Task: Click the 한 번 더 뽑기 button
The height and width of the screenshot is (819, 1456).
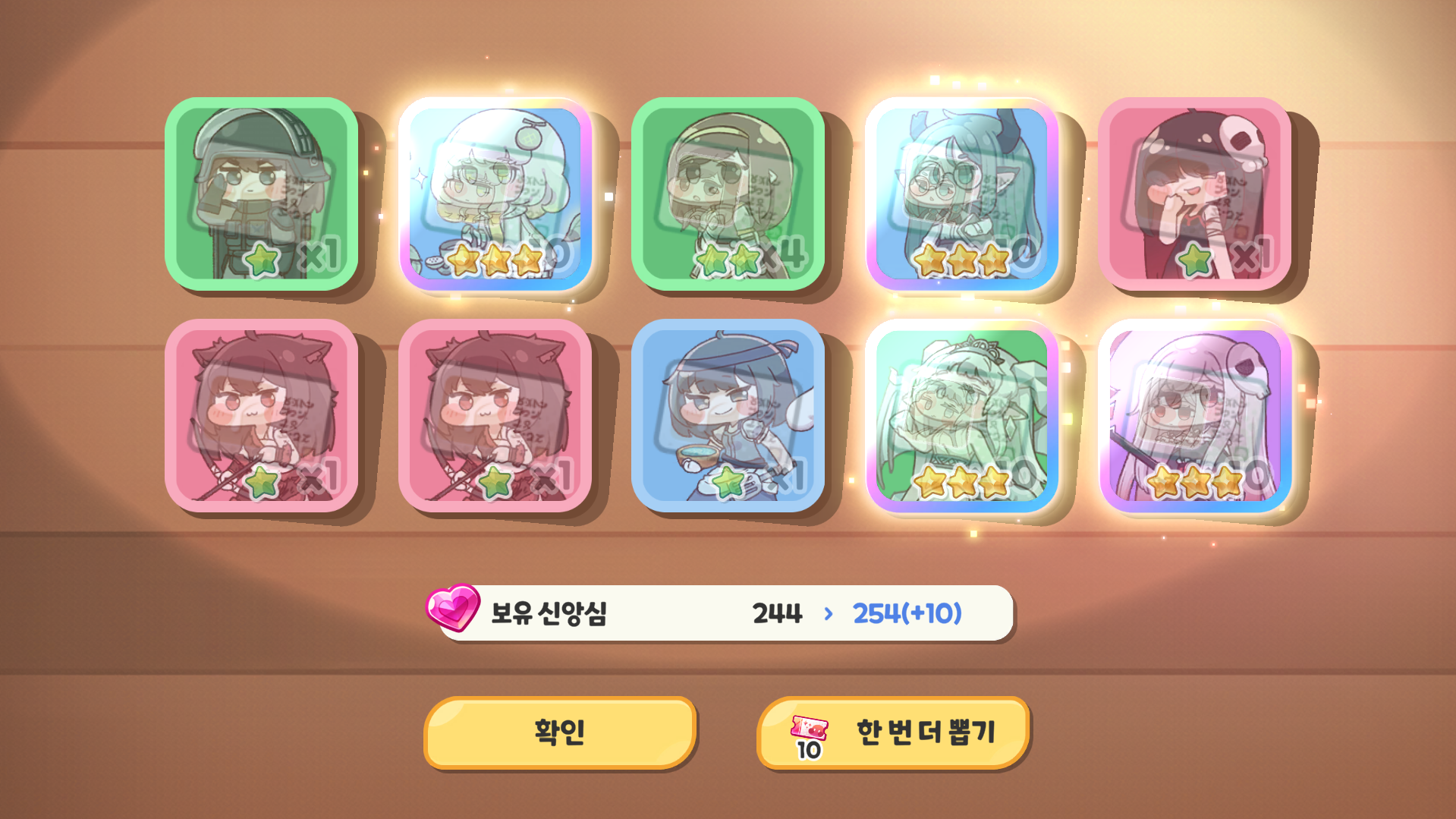Action: click(893, 732)
